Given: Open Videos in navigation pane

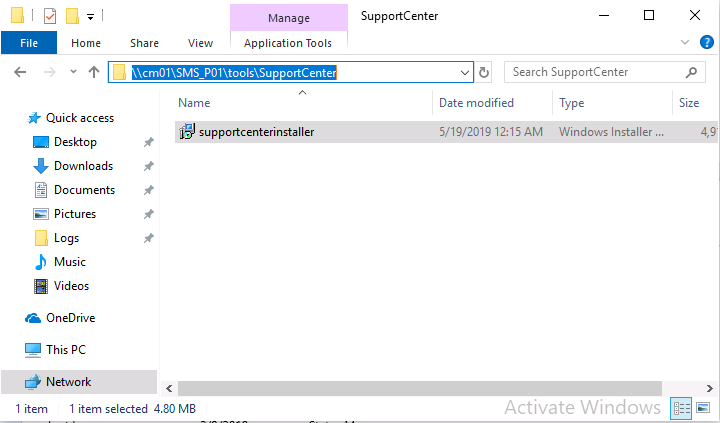Looking at the screenshot, I should pyautogui.click(x=71, y=286).
